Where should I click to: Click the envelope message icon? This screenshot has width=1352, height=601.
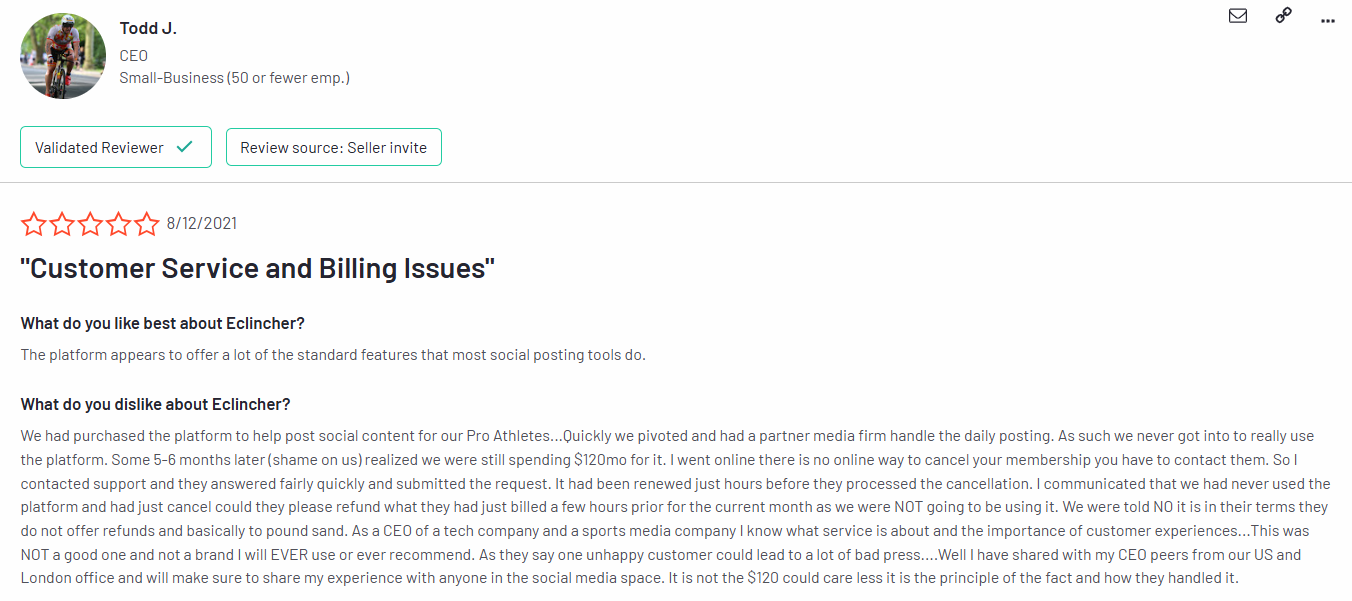point(1238,16)
